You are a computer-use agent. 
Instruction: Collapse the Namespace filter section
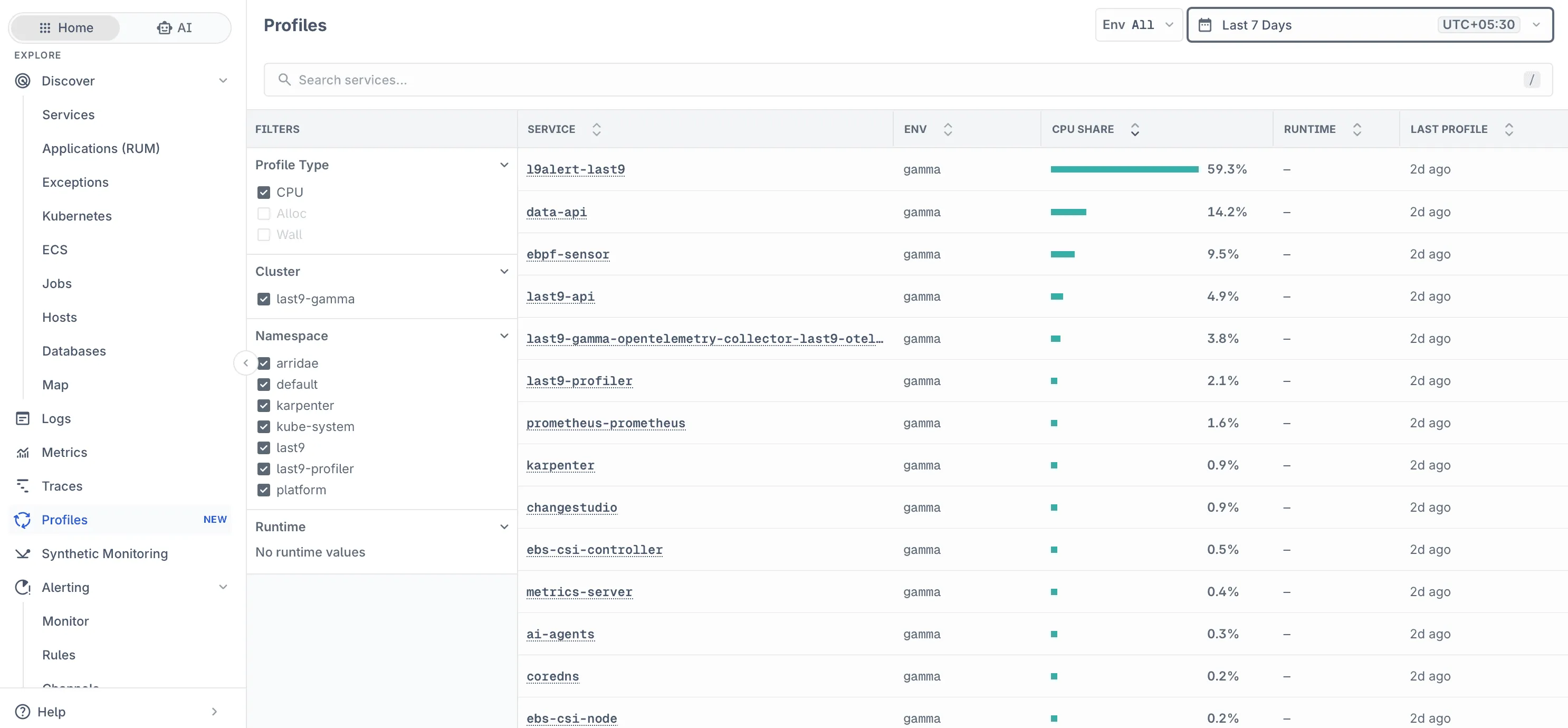coord(504,336)
